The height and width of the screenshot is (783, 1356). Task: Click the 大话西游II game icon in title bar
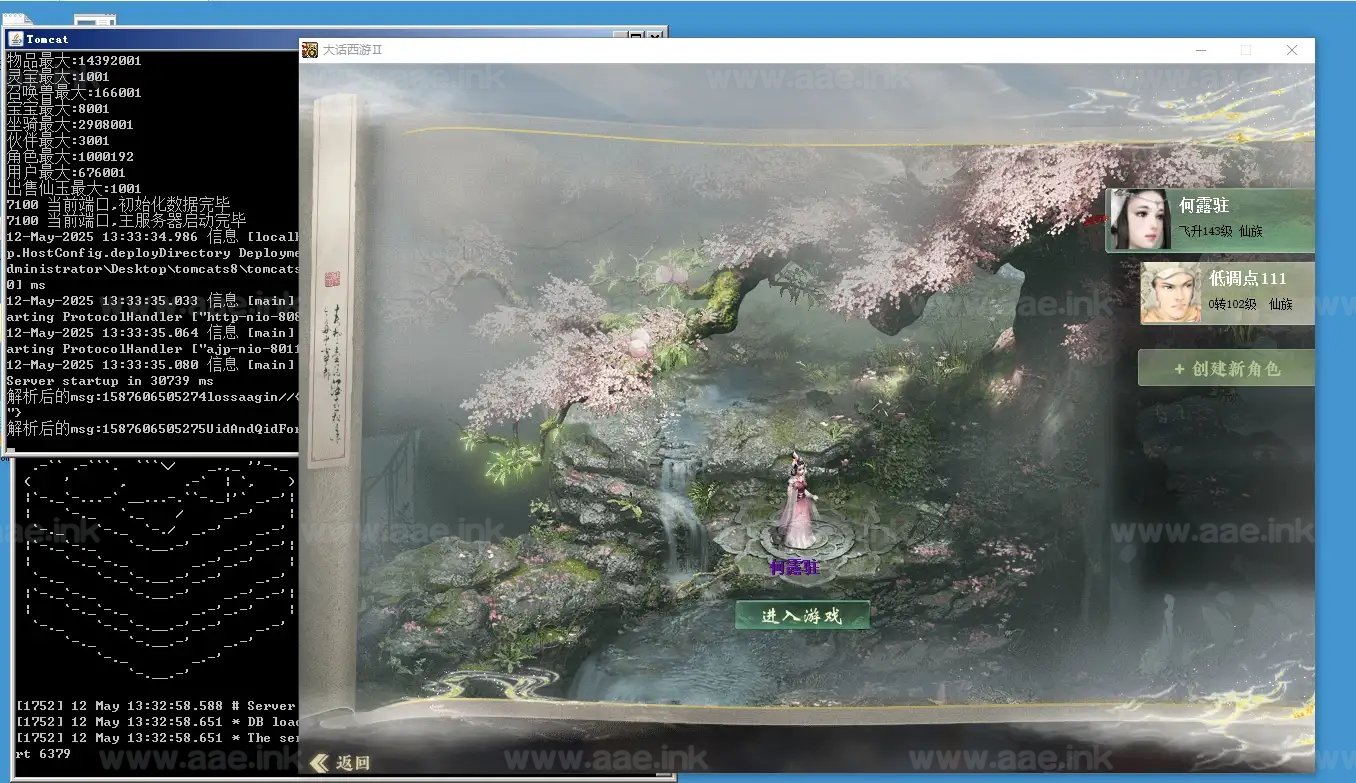click(310, 50)
